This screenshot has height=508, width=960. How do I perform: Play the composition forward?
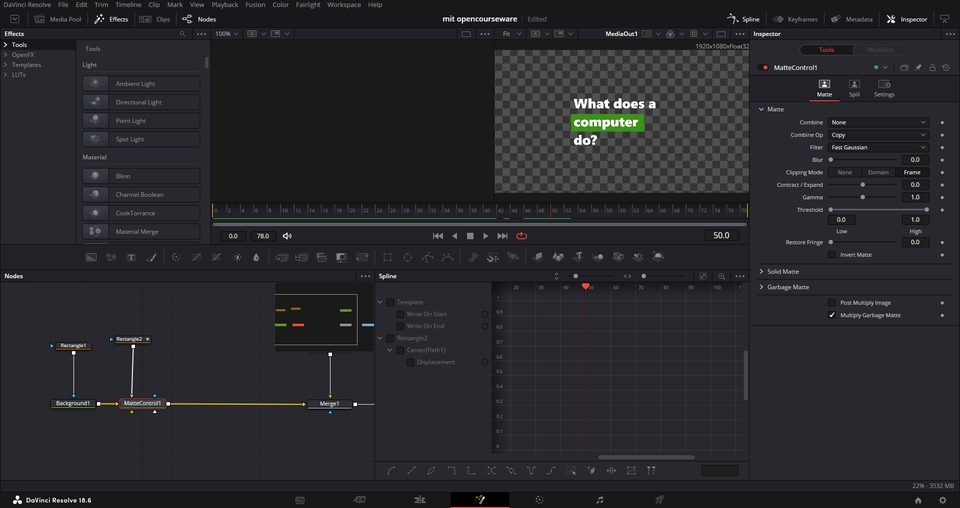tap(486, 236)
